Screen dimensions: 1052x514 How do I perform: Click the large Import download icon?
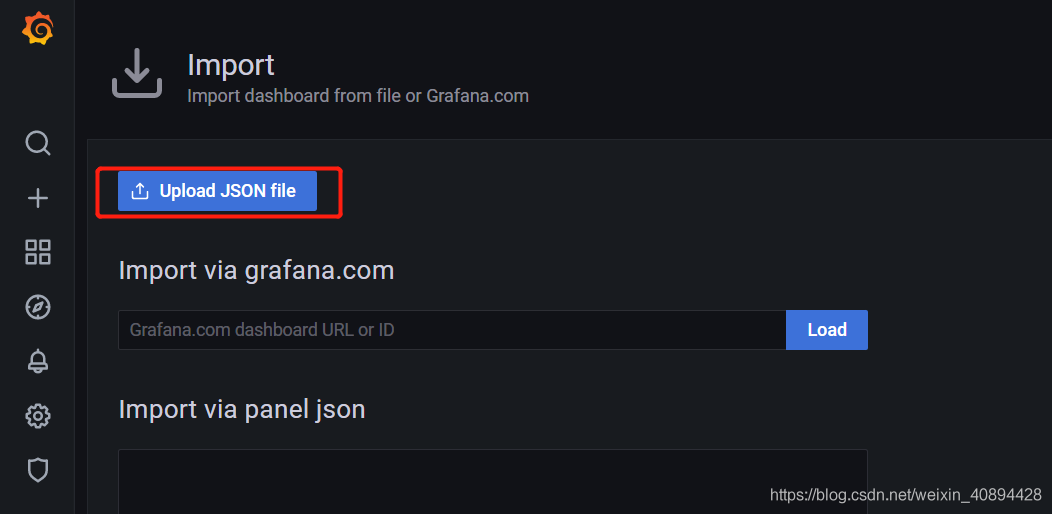137,73
